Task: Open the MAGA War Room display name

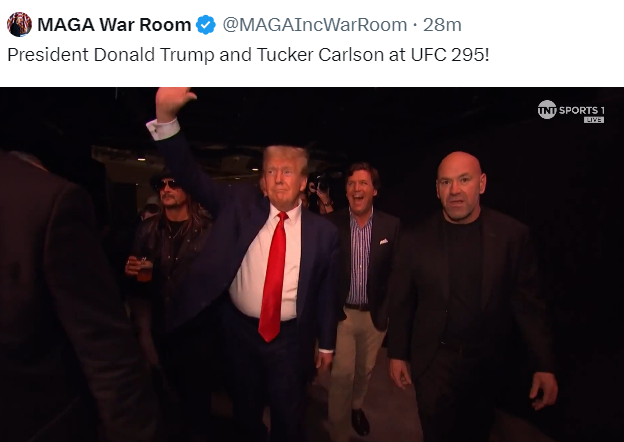Action: 114,25
